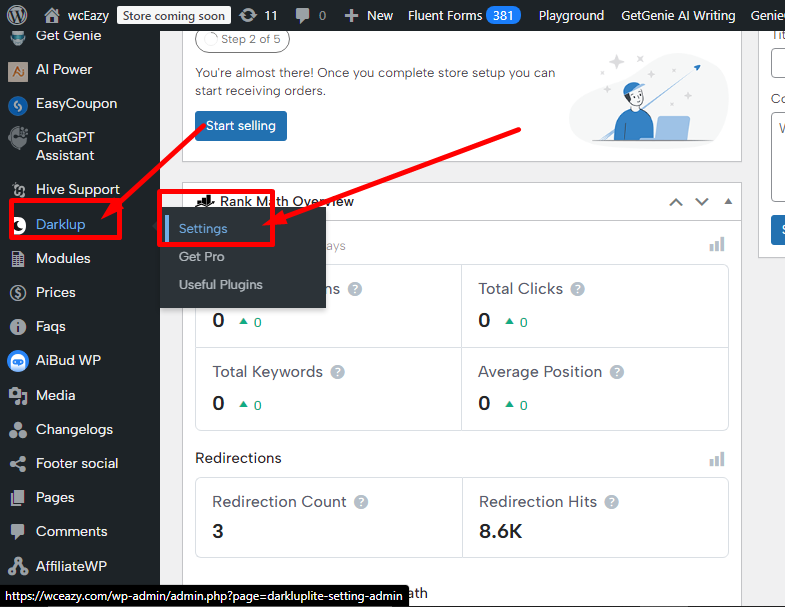The width and height of the screenshot is (785, 607).
Task: Click the Pages sidebar icon
Action: [18, 498]
